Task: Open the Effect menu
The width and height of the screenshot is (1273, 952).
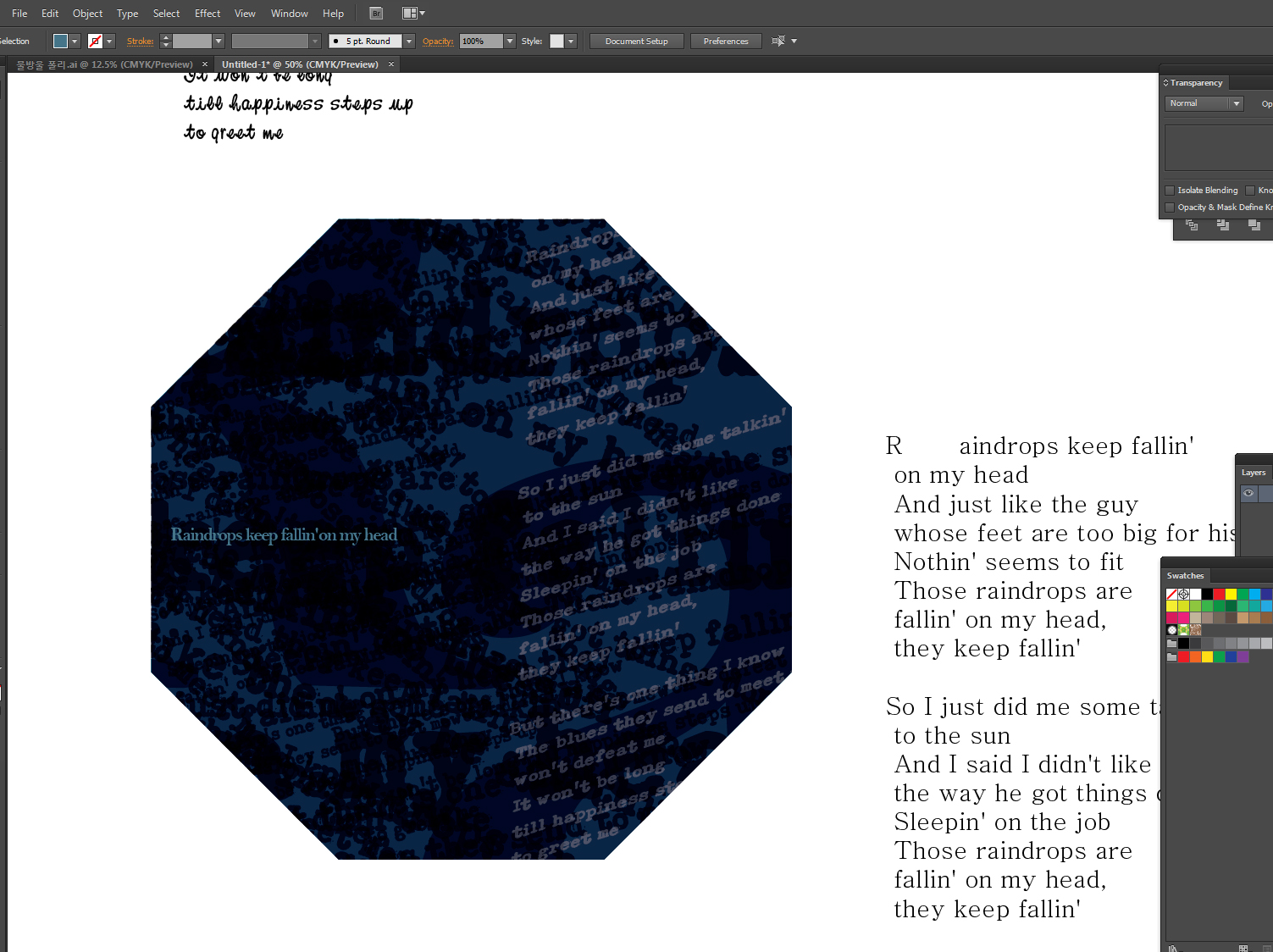Action: pos(208,13)
